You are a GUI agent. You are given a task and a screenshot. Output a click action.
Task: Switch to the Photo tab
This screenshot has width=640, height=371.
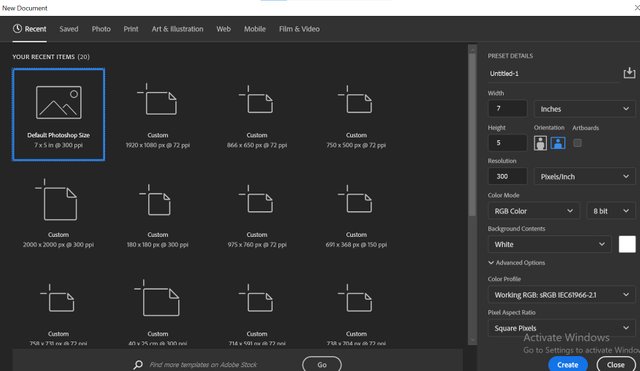coord(101,29)
